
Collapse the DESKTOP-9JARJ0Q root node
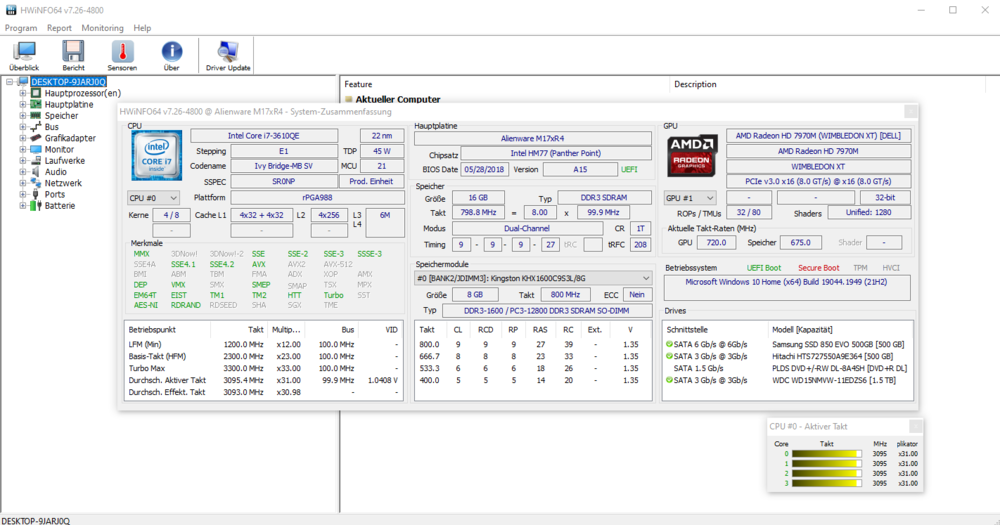tap(11, 82)
